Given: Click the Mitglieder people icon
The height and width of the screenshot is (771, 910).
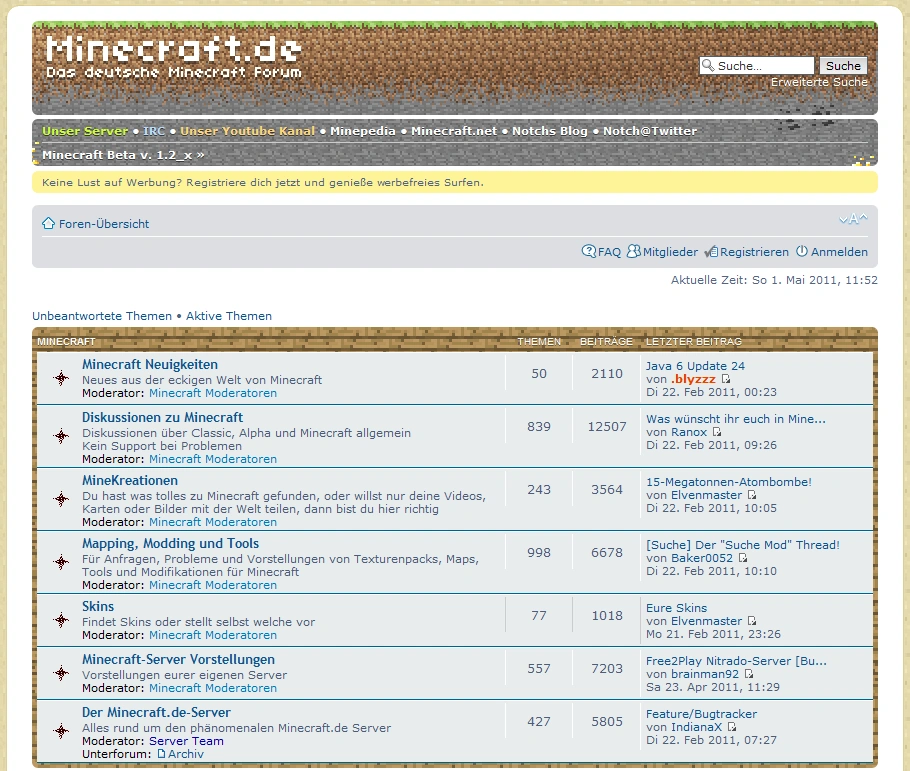Looking at the screenshot, I should click(x=634, y=251).
